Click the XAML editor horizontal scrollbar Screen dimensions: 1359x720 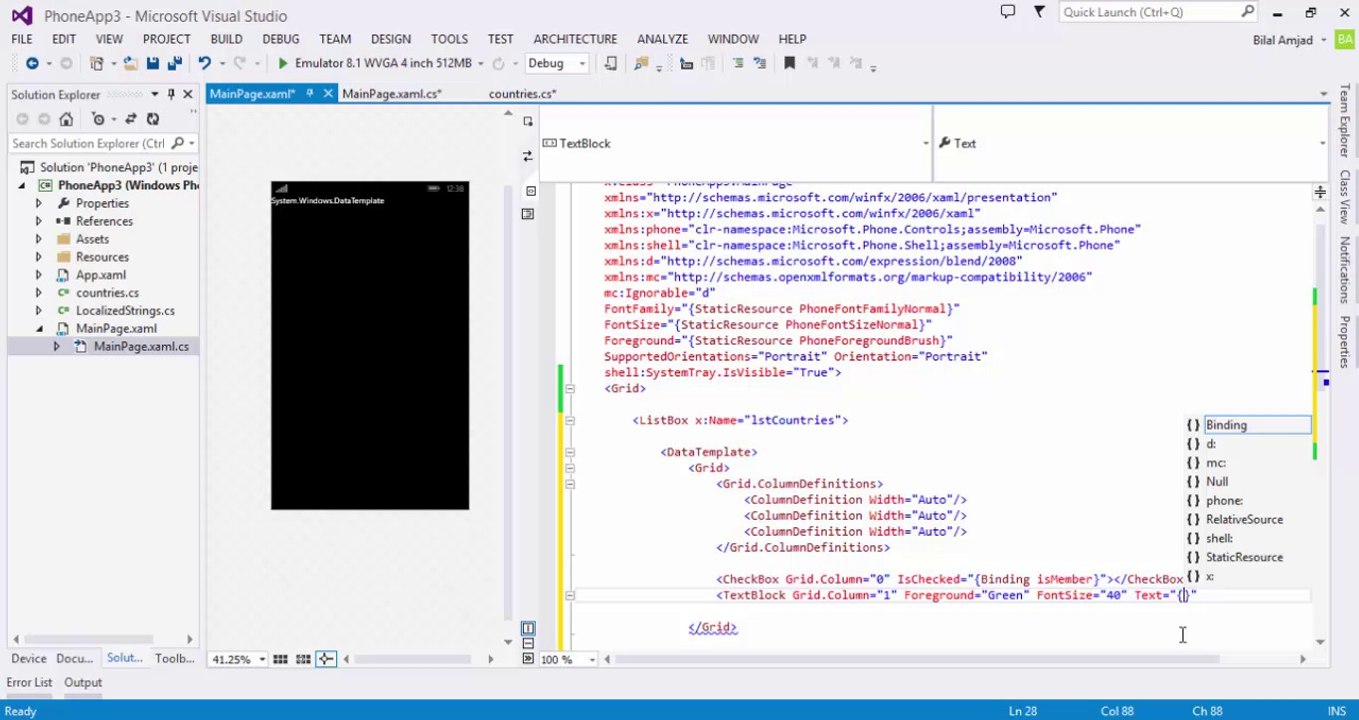point(913,659)
